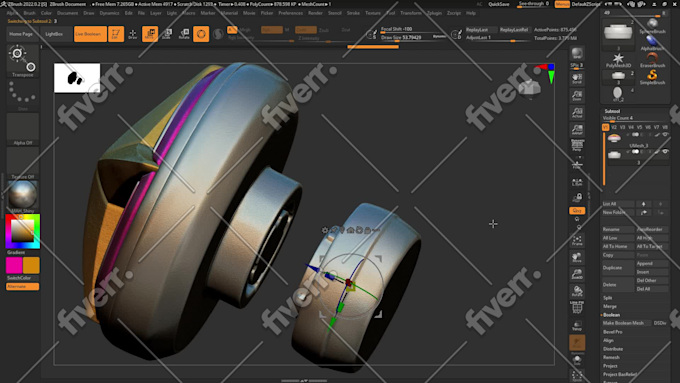Pick a color in the color picker square
The width and height of the screenshot is (680, 383).
22,230
